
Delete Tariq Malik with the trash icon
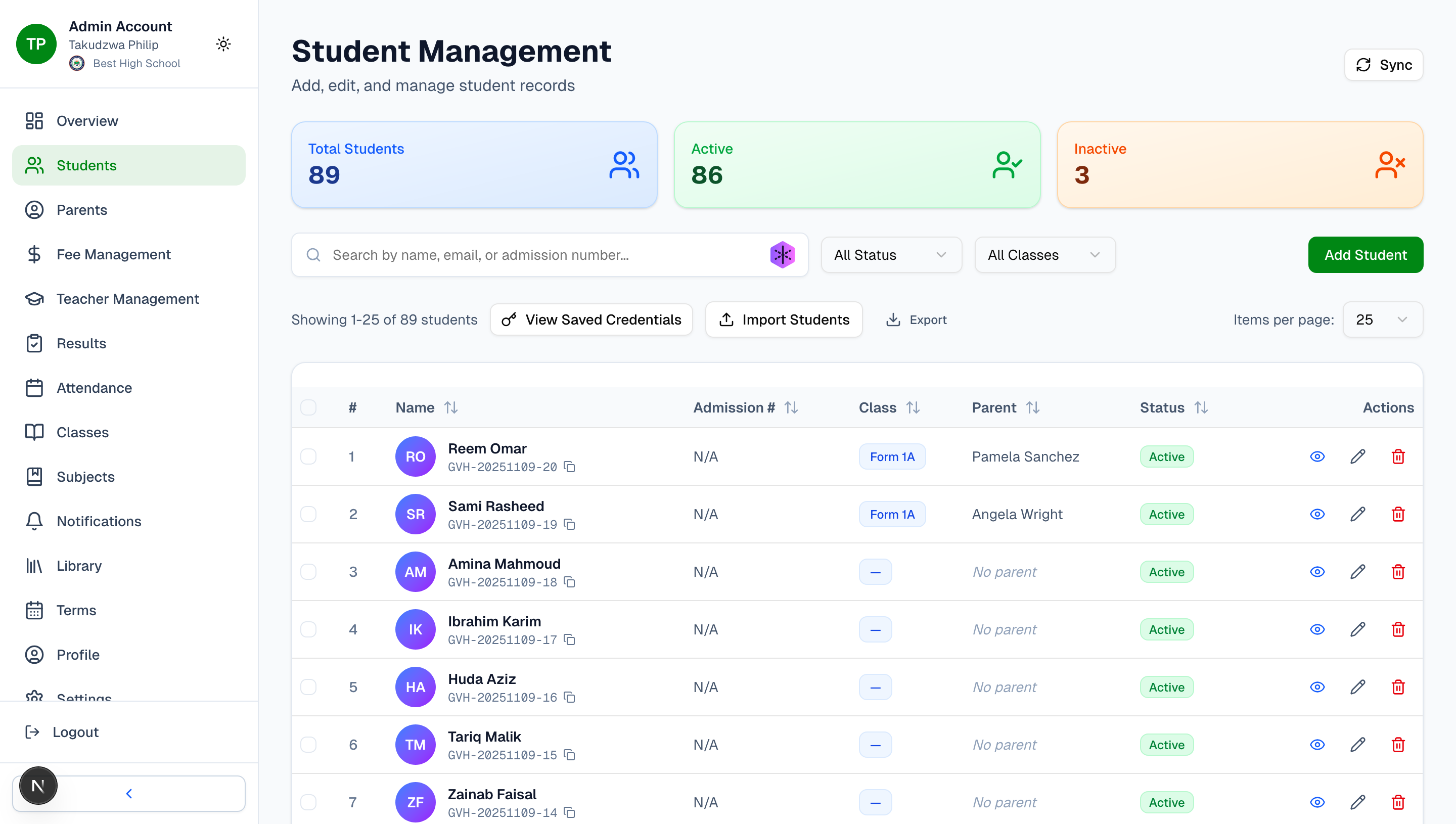tap(1398, 745)
